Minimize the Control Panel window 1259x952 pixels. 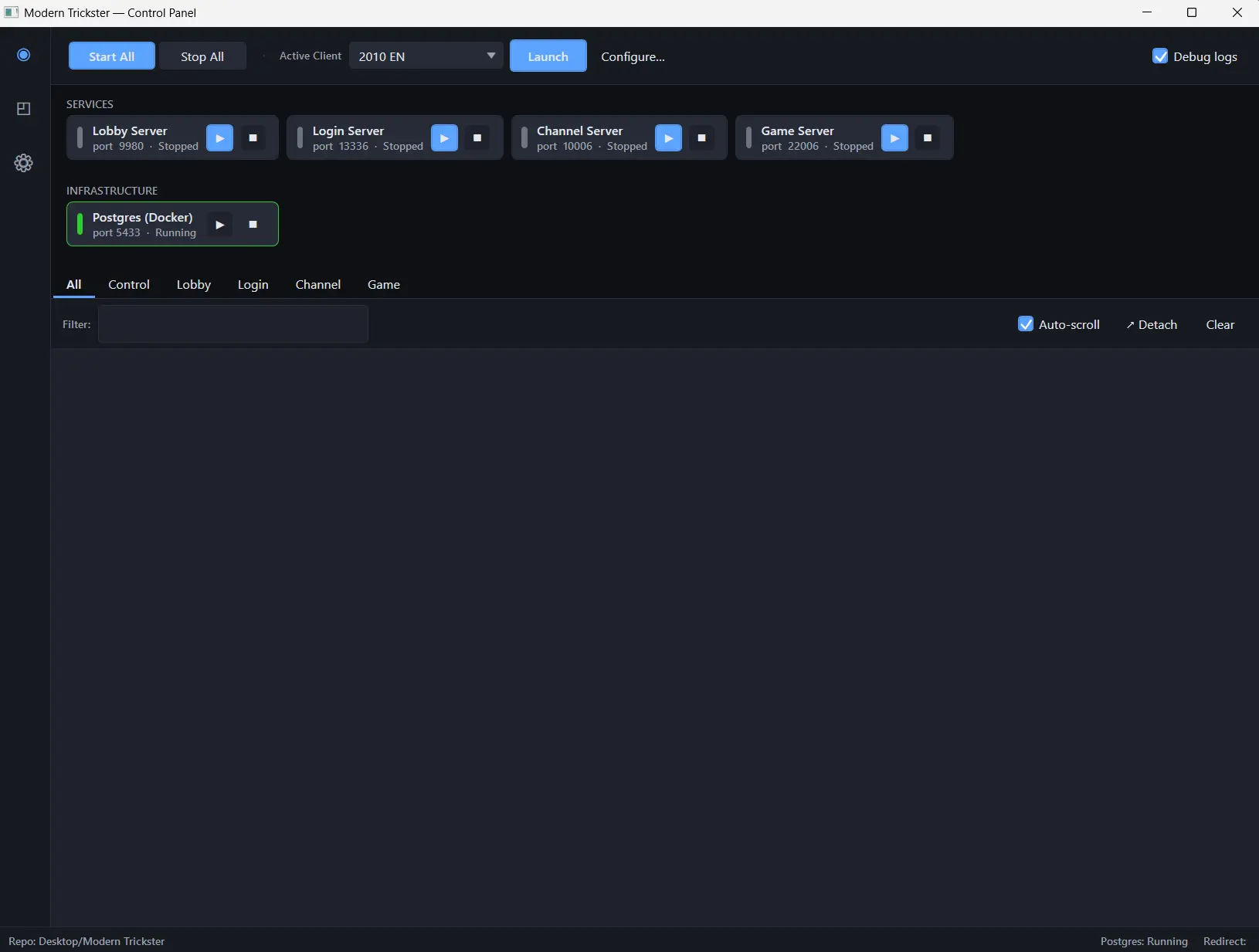click(1147, 12)
